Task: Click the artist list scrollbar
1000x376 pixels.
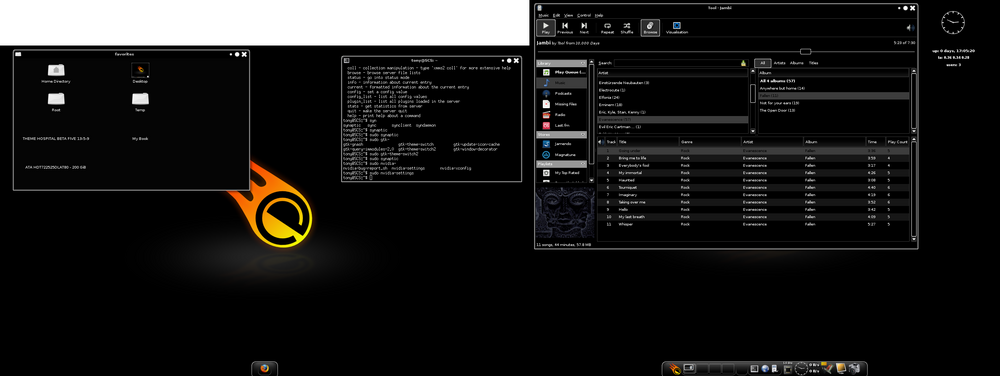Action: [752, 93]
